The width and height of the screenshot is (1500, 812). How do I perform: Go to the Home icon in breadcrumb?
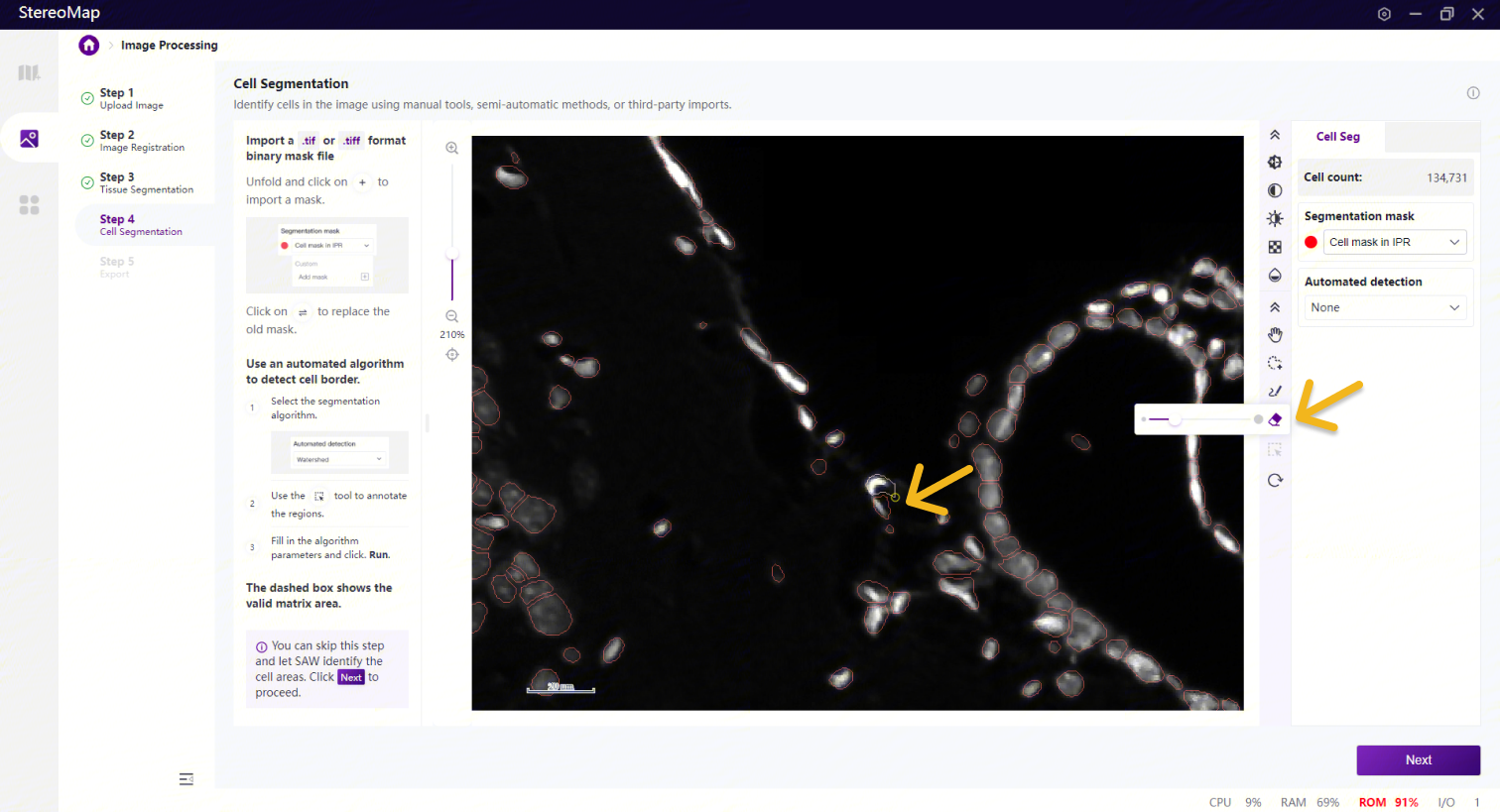click(x=89, y=45)
